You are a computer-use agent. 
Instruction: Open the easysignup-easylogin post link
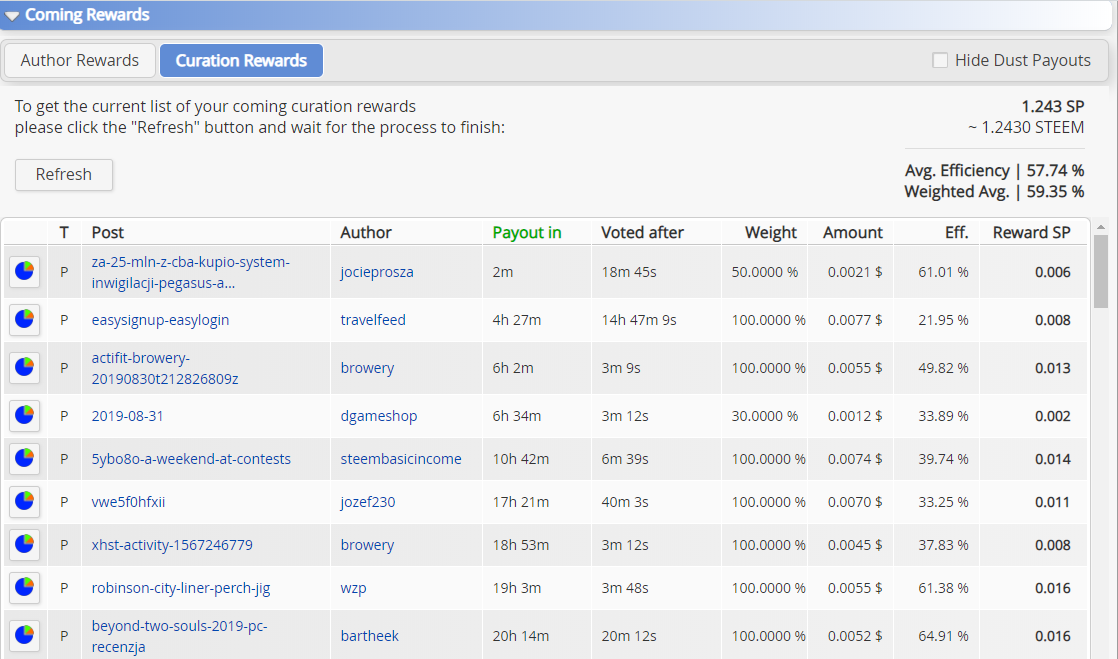pyautogui.click(x=160, y=320)
